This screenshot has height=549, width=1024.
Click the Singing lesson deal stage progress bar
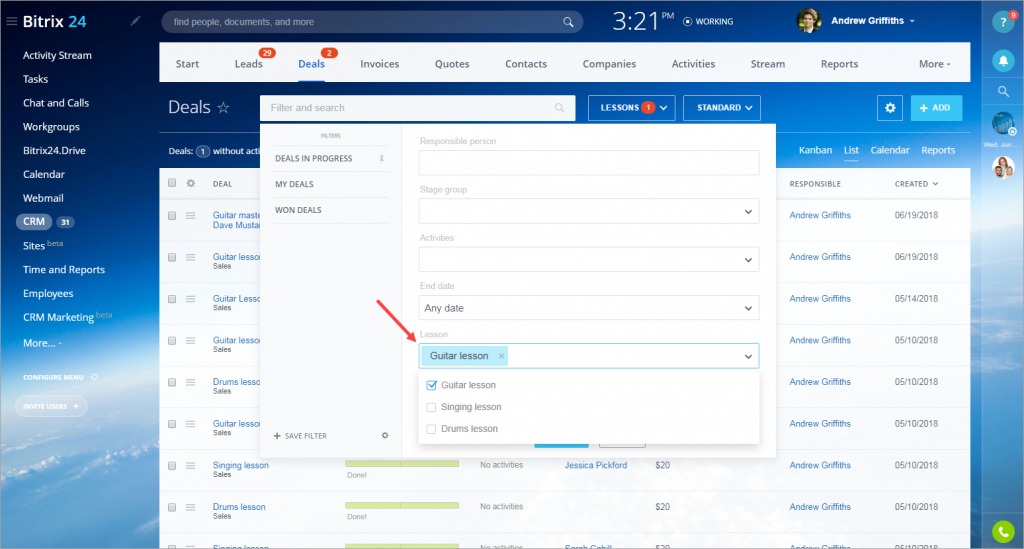pos(402,464)
